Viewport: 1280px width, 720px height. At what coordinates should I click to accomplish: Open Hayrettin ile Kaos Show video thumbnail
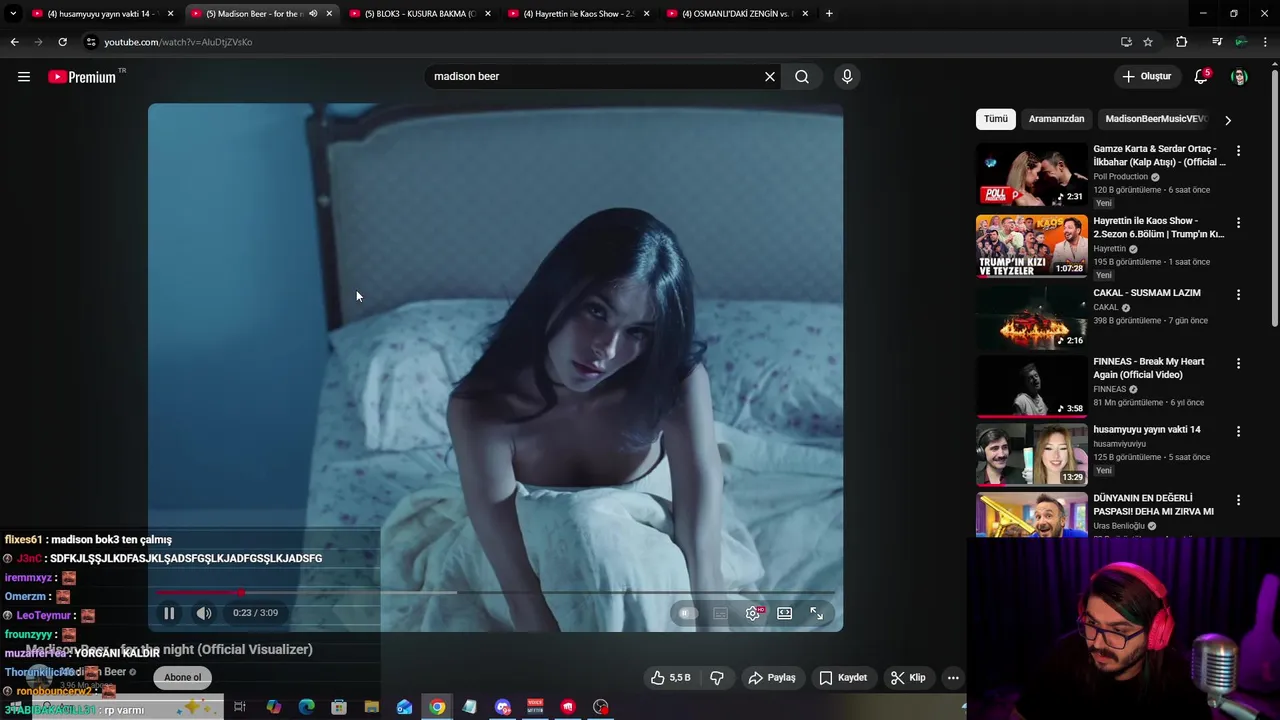point(1031,246)
